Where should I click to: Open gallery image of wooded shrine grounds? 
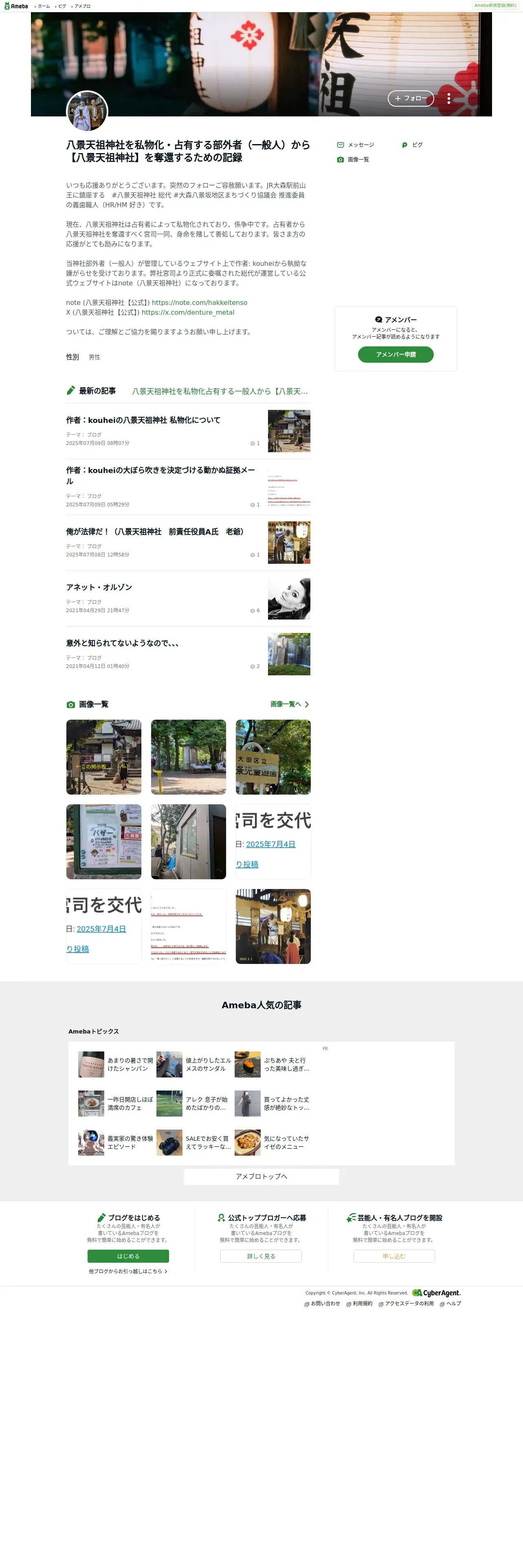click(188, 757)
